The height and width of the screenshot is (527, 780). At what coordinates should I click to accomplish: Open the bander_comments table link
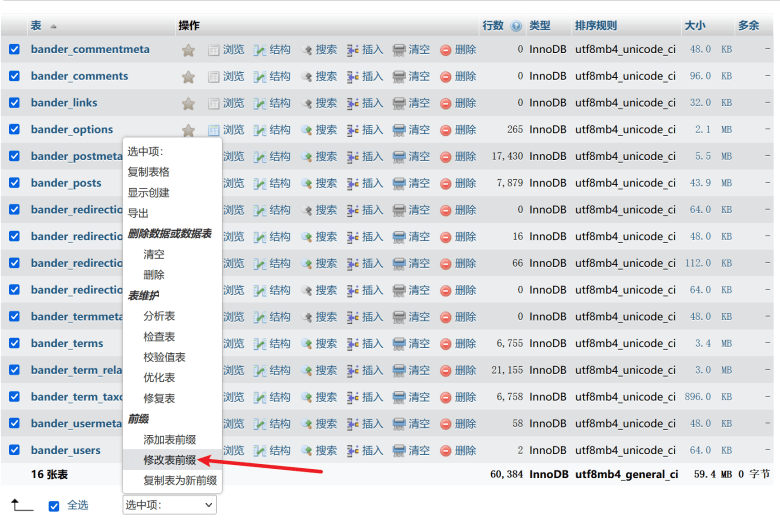[79, 76]
